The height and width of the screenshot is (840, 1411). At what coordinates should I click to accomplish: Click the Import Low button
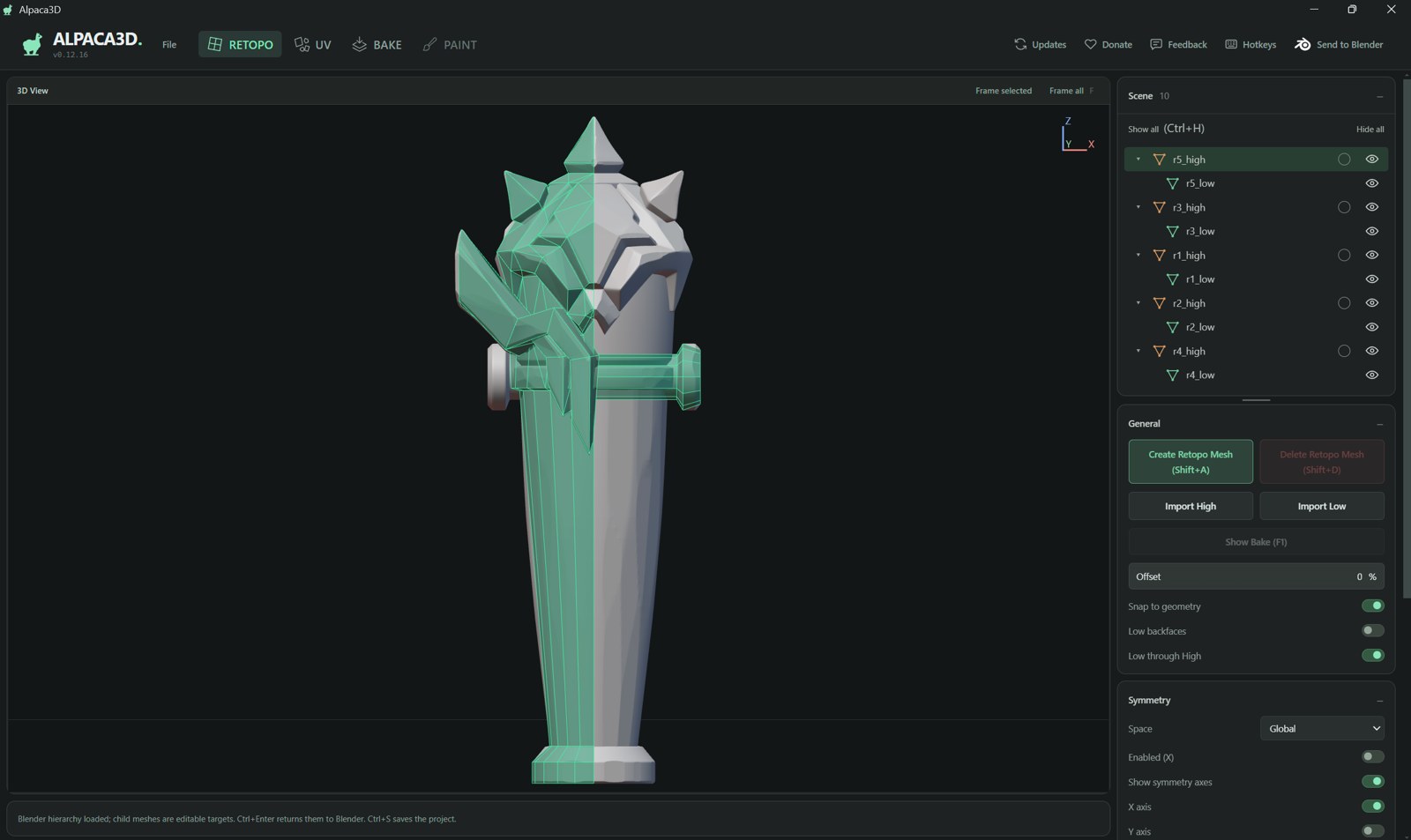pos(1322,506)
